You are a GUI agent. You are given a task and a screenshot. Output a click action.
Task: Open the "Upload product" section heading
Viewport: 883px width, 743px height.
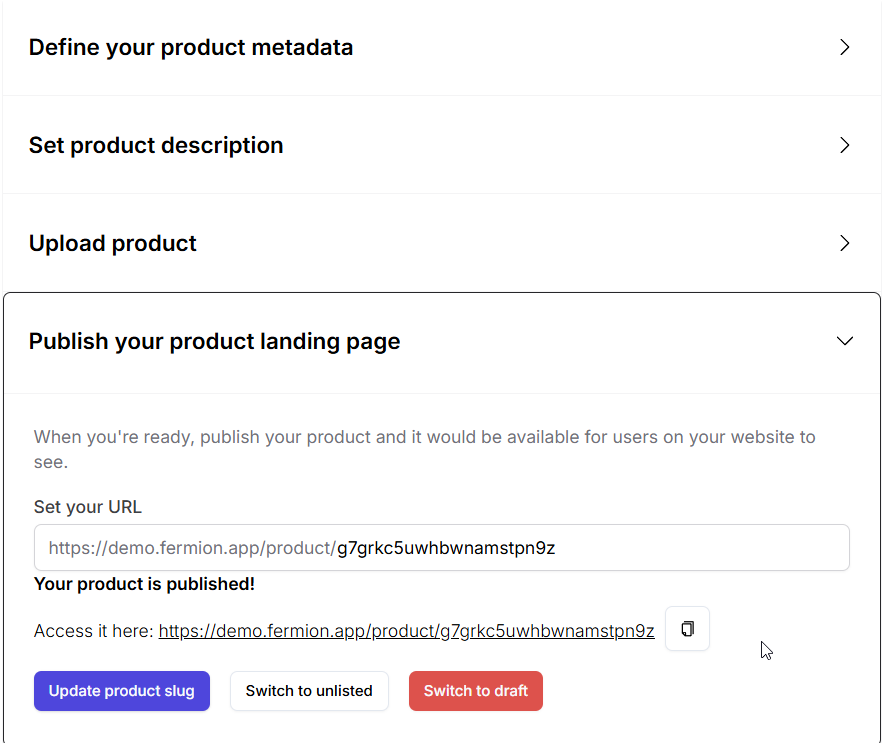(113, 243)
